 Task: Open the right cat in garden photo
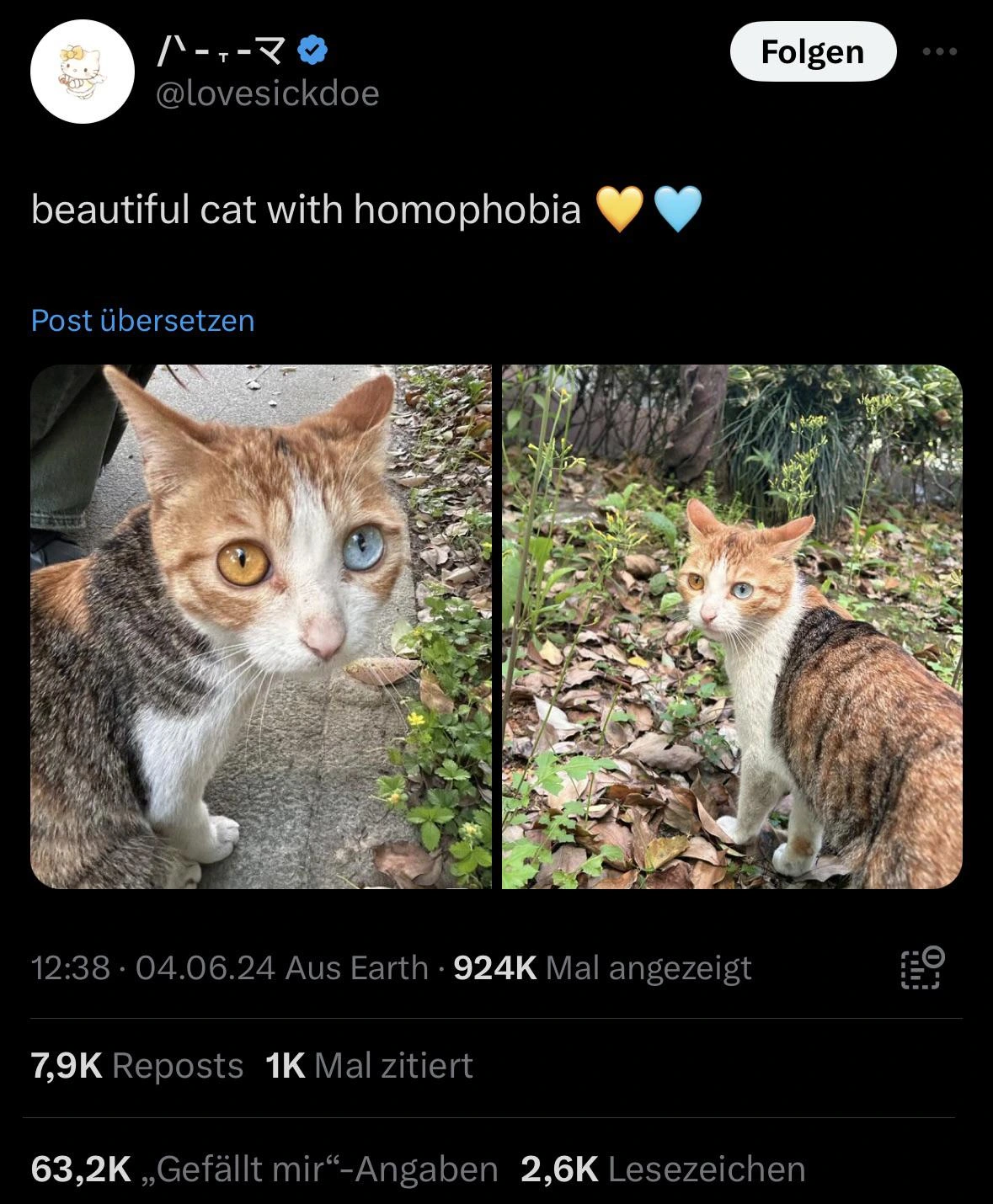pyautogui.click(x=732, y=626)
